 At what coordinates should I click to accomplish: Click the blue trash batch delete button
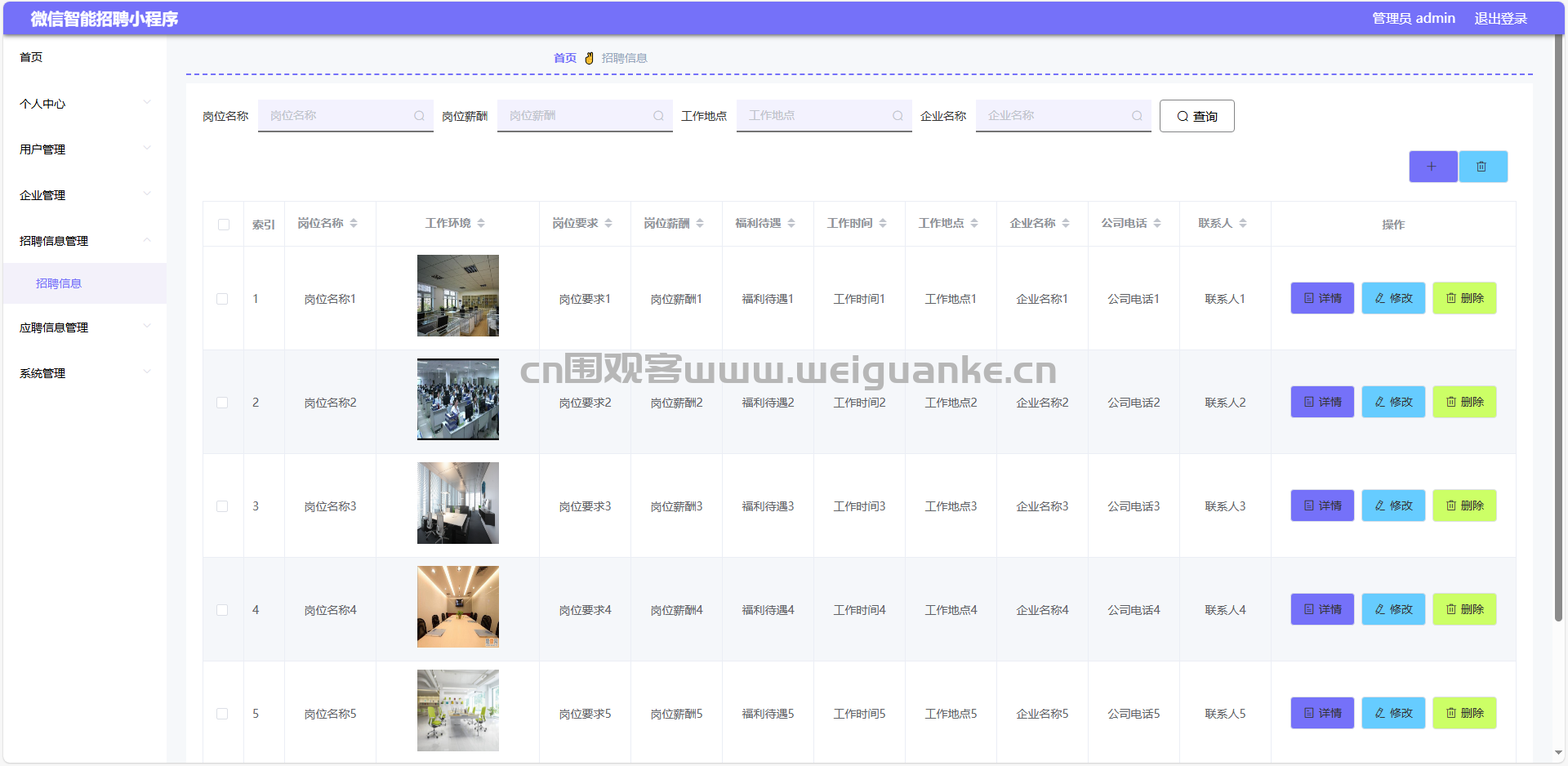tap(1482, 167)
